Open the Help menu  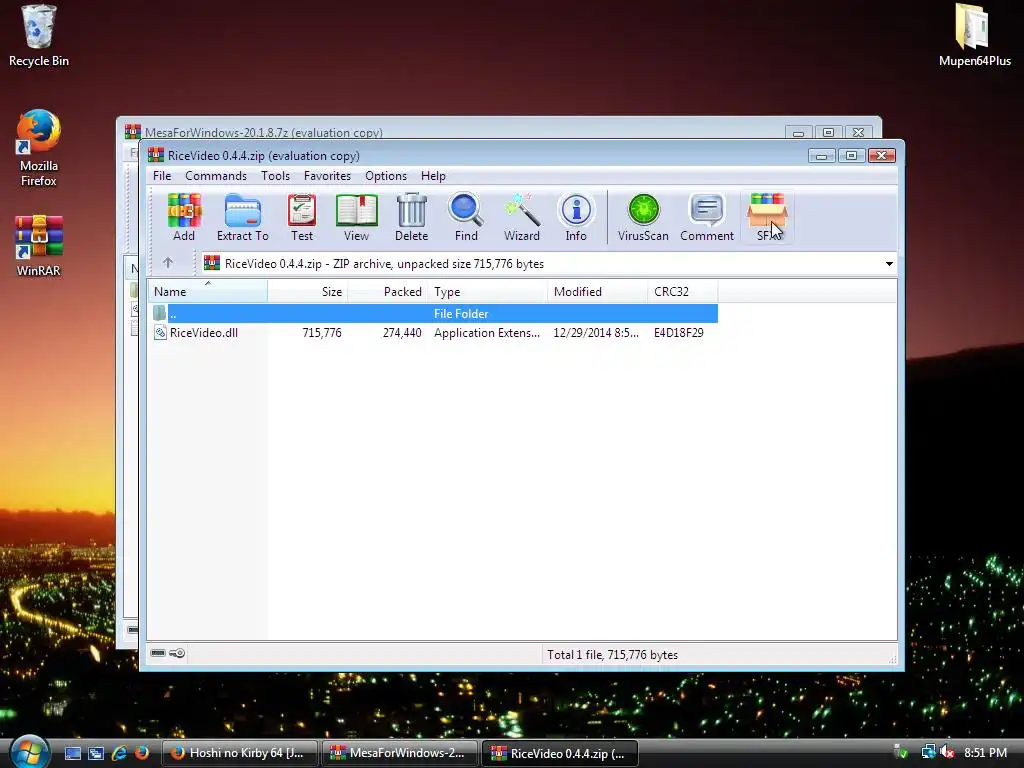[x=433, y=176]
